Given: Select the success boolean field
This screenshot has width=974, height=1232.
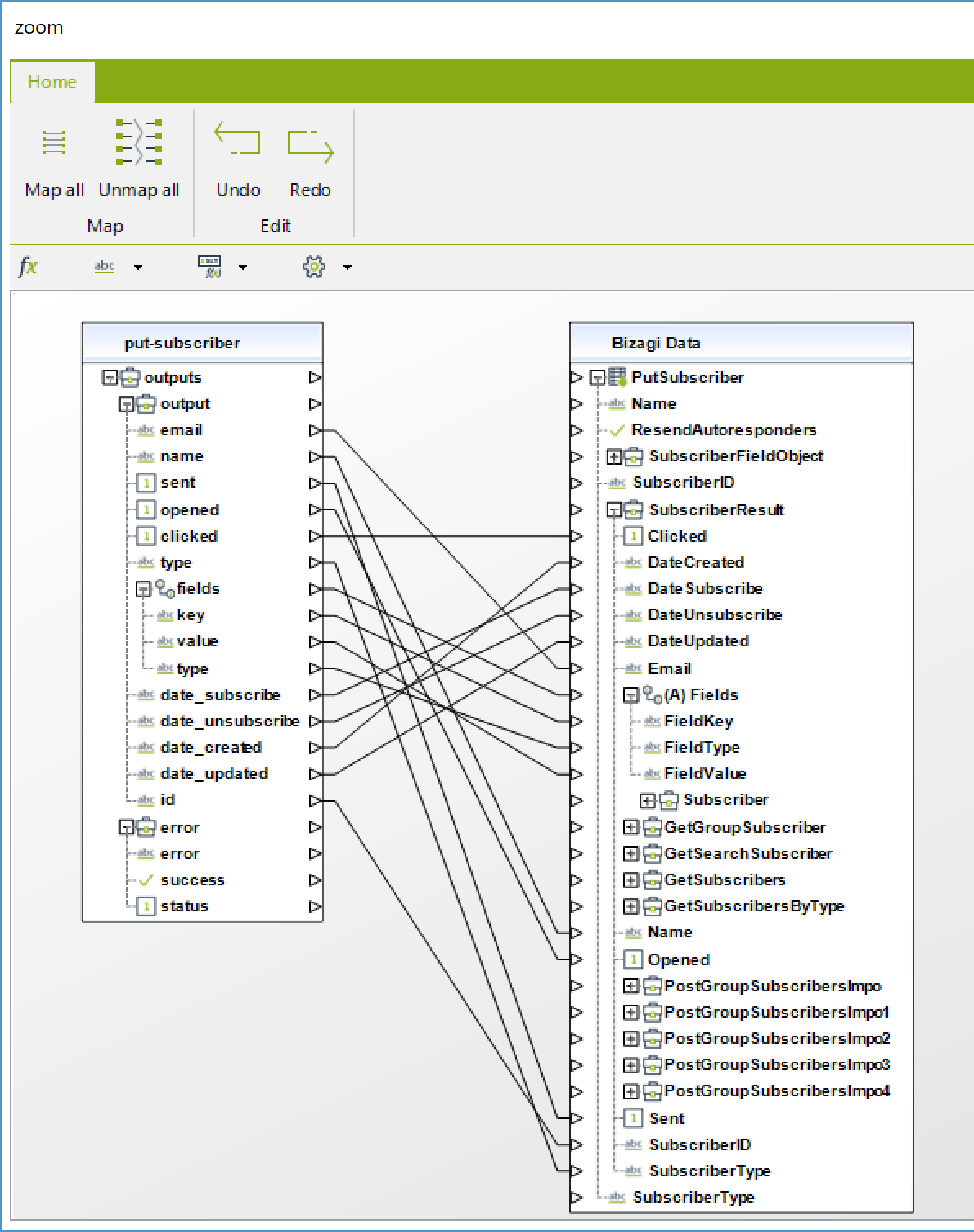Looking at the screenshot, I should 192,880.
